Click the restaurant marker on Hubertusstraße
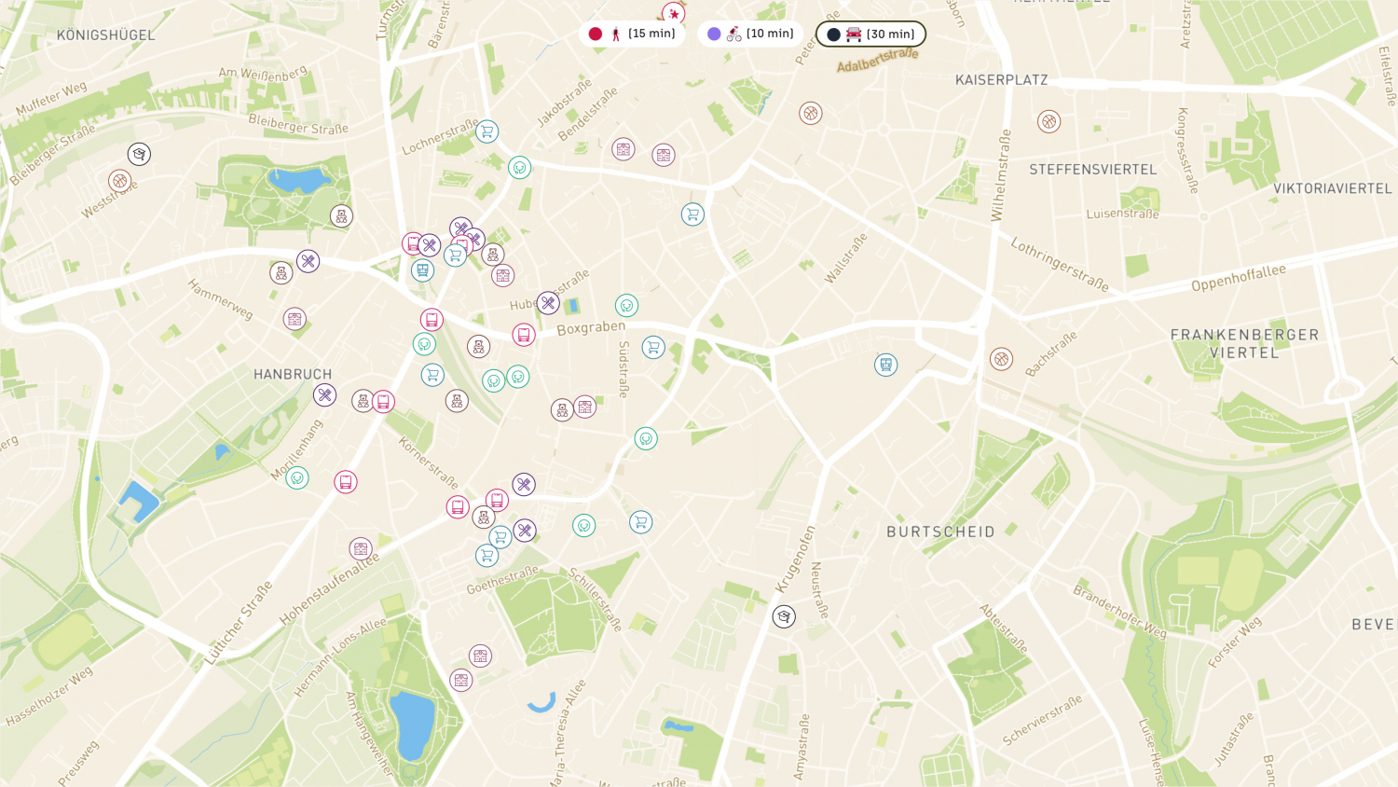The width and height of the screenshot is (1398, 787). tap(547, 303)
